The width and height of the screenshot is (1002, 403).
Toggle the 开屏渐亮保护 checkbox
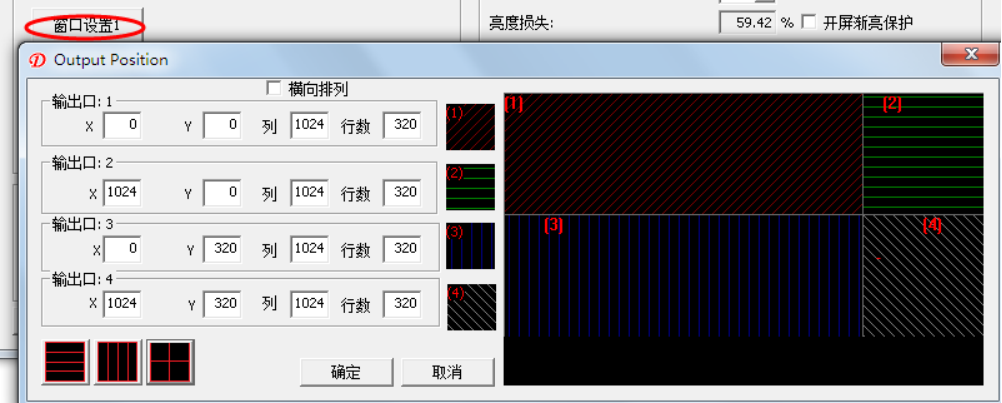(809, 22)
